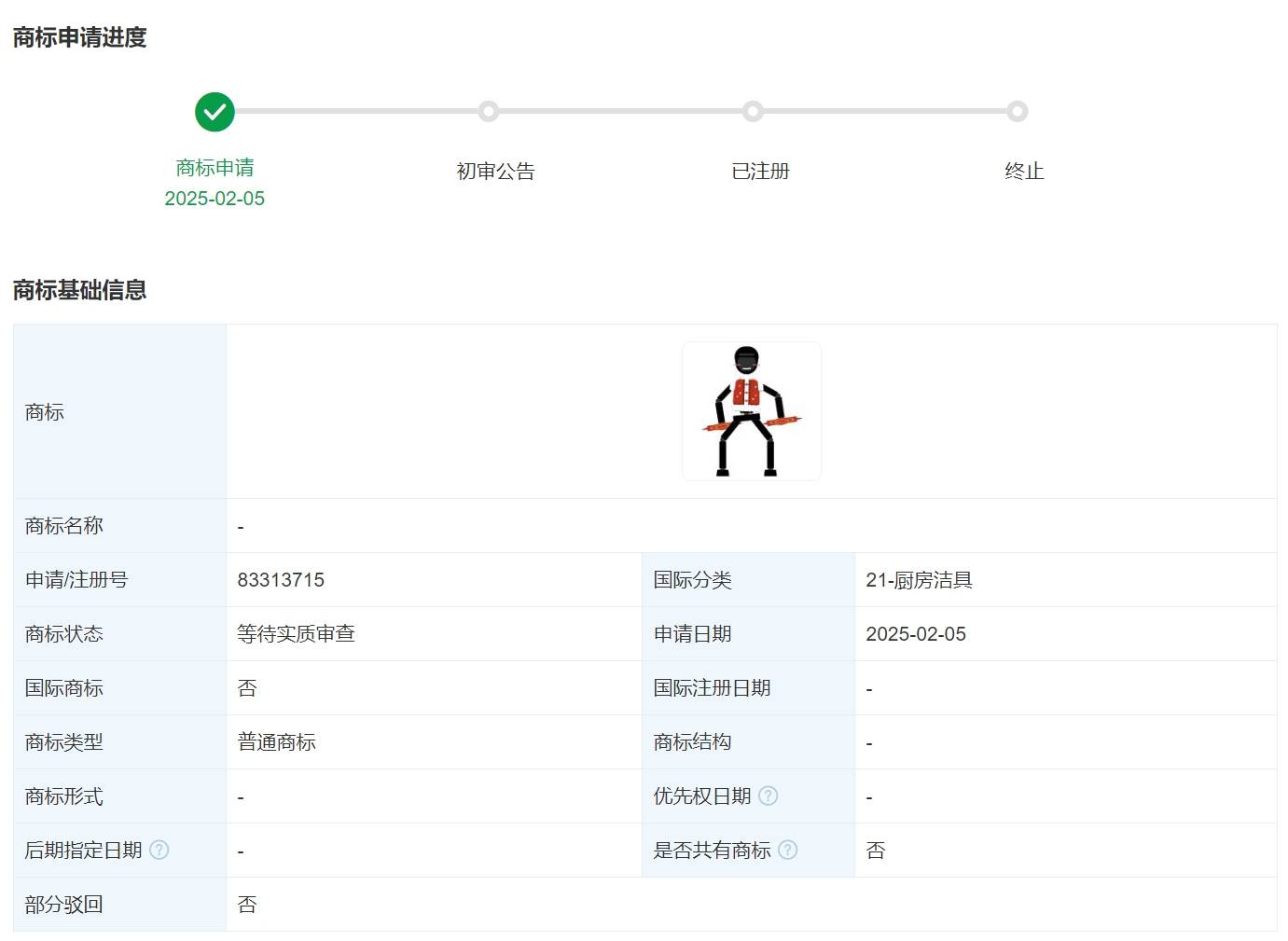This screenshot has height=941, width=1288.
Task: Click the 否 value for 部分驳回
Action: [x=247, y=905]
